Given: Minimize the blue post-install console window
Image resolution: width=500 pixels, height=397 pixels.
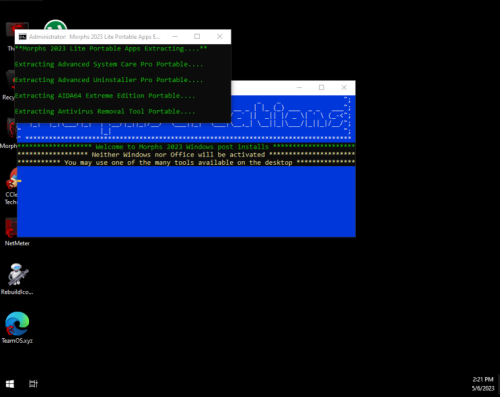Looking at the screenshot, I should (x=299, y=87).
